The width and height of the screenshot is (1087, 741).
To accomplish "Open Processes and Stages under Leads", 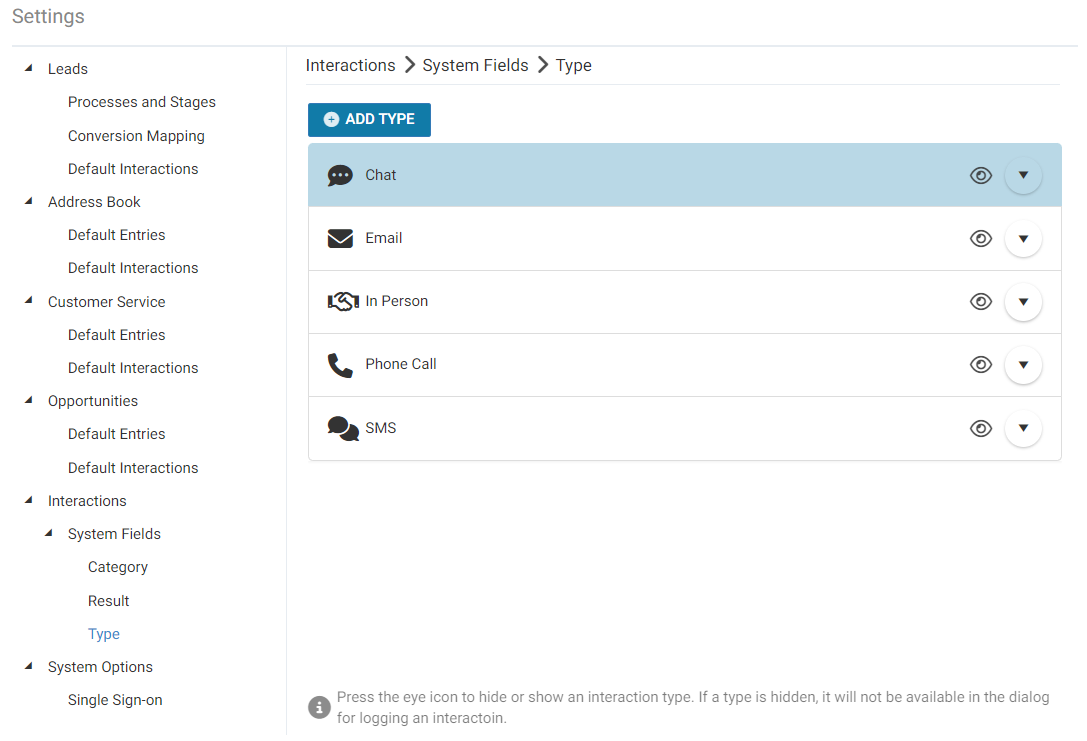I will (141, 102).
